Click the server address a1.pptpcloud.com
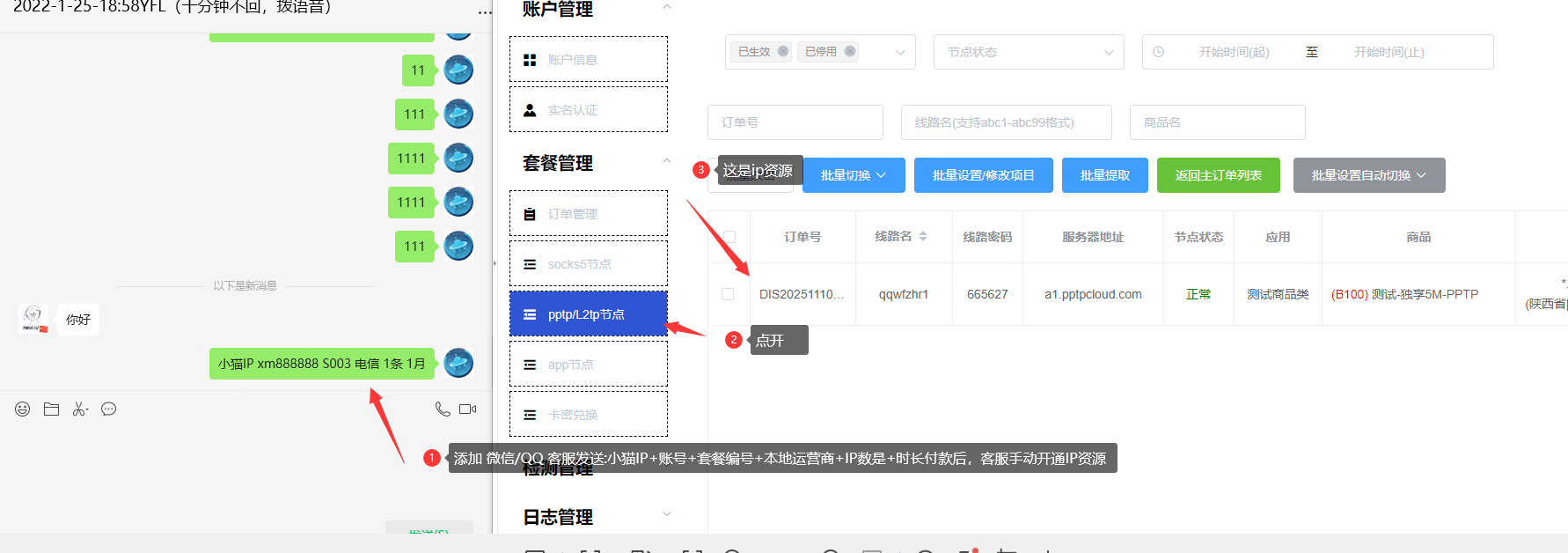 [1093, 294]
